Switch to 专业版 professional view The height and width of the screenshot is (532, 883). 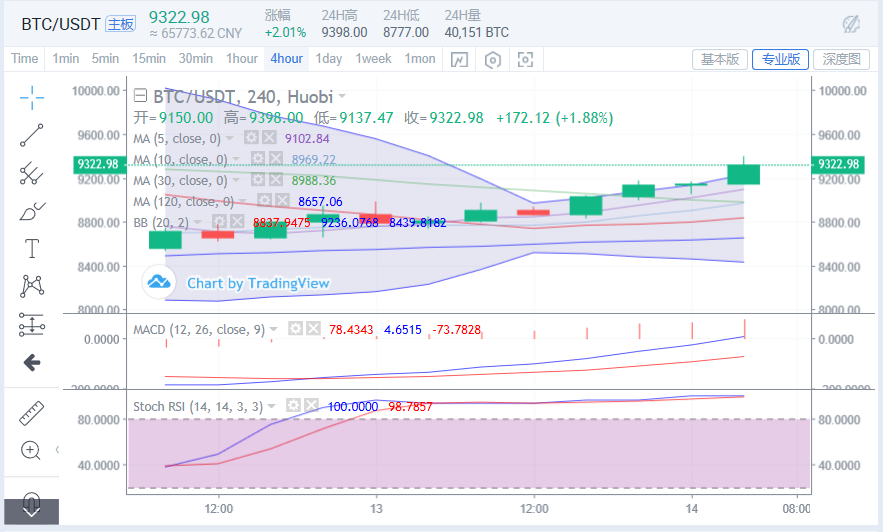781,59
